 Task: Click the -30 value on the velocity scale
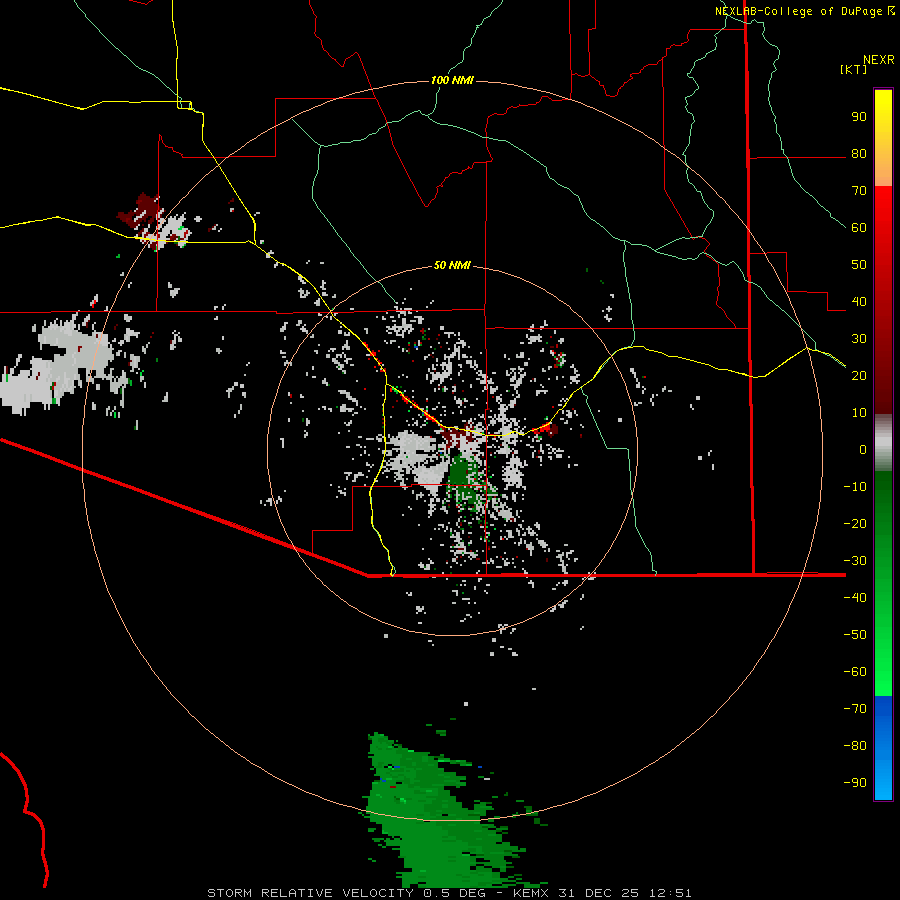(855, 561)
